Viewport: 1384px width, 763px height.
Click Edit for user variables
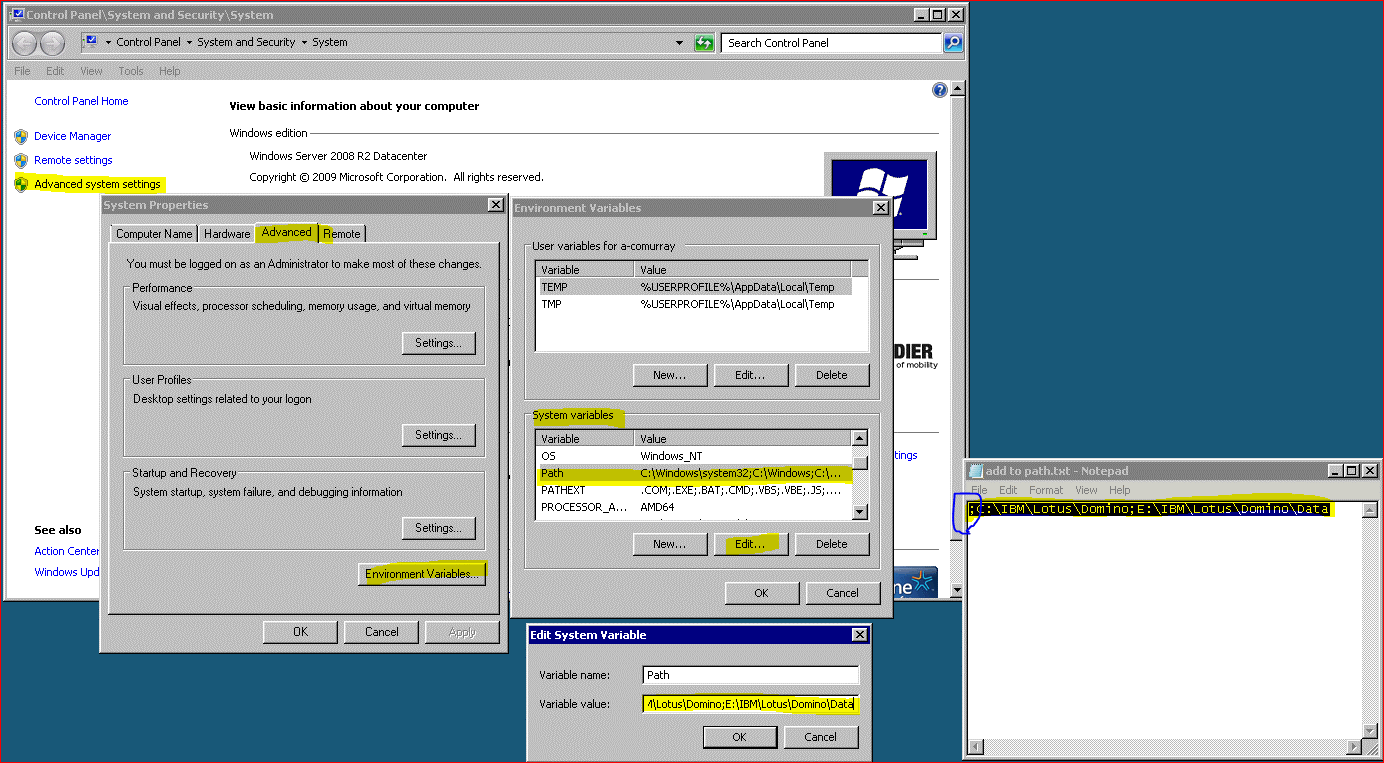[x=751, y=375]
